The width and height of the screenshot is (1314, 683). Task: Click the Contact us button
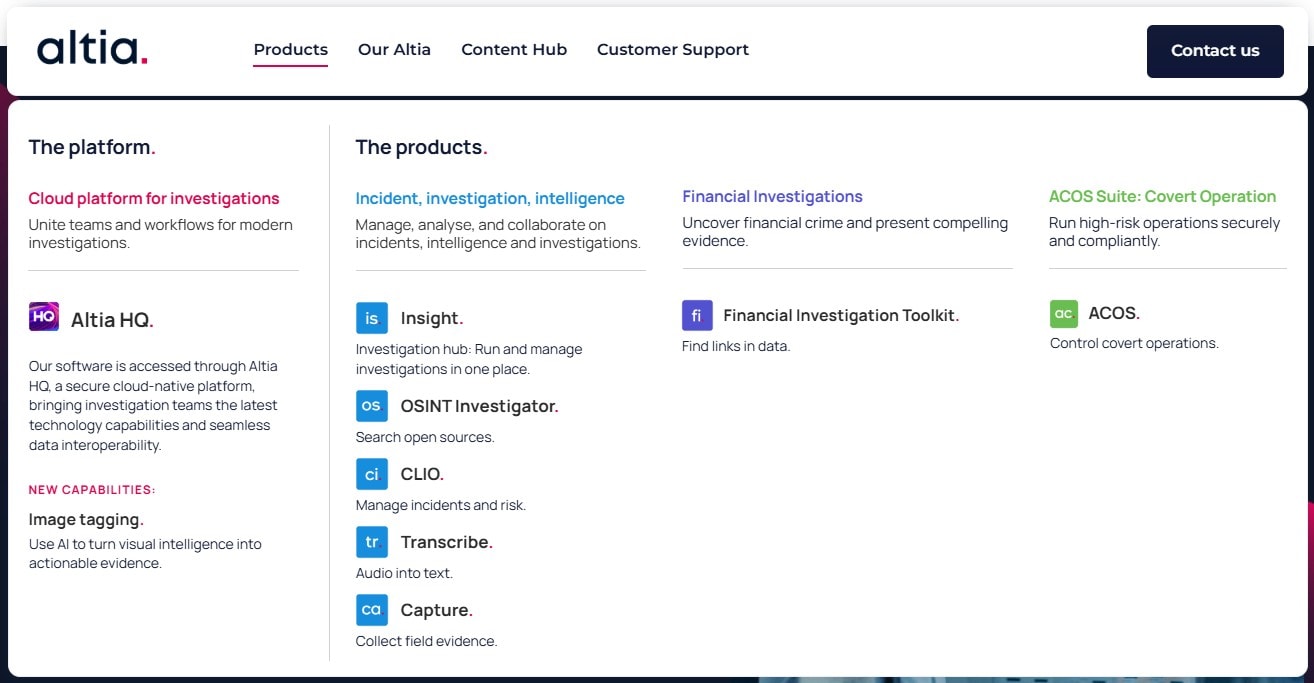pos(1215,51)
